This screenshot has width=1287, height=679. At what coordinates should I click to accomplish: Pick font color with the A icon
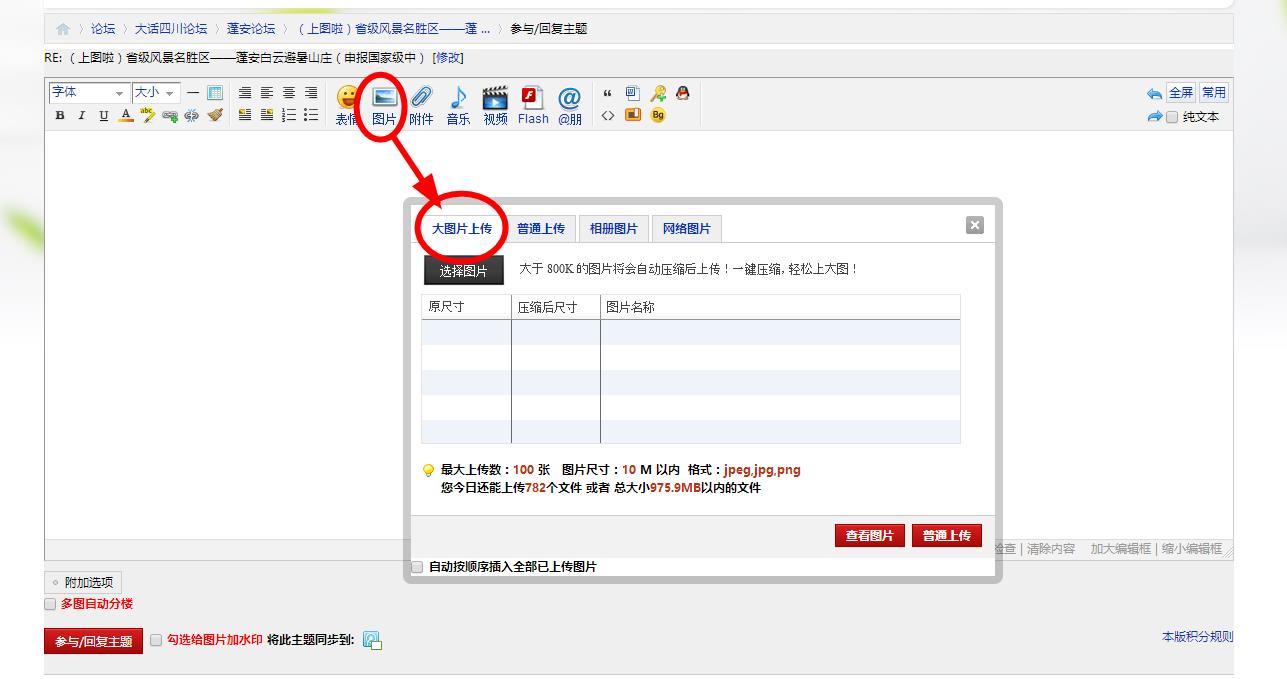126,116
